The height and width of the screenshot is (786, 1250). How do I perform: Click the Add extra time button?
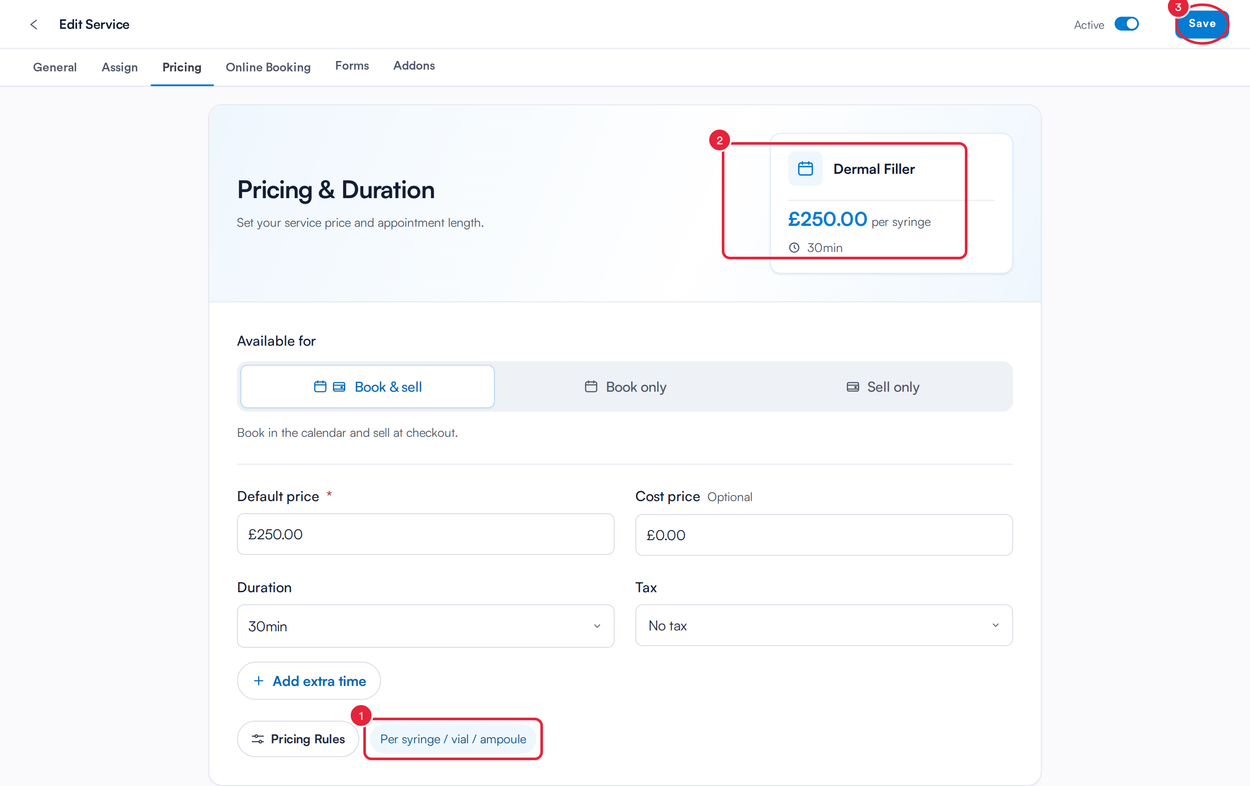(309, 681)
